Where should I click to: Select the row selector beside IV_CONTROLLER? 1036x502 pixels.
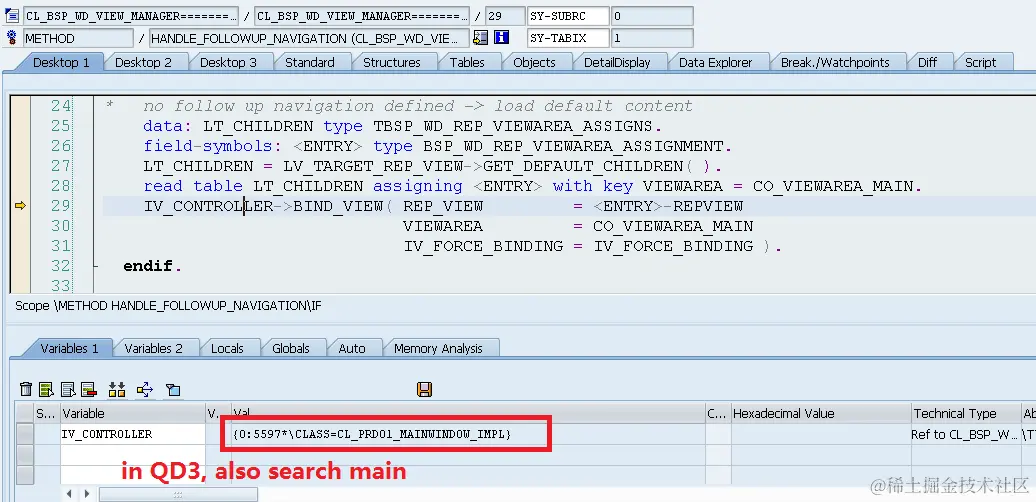pyautogui.click(x=25, y=434)
